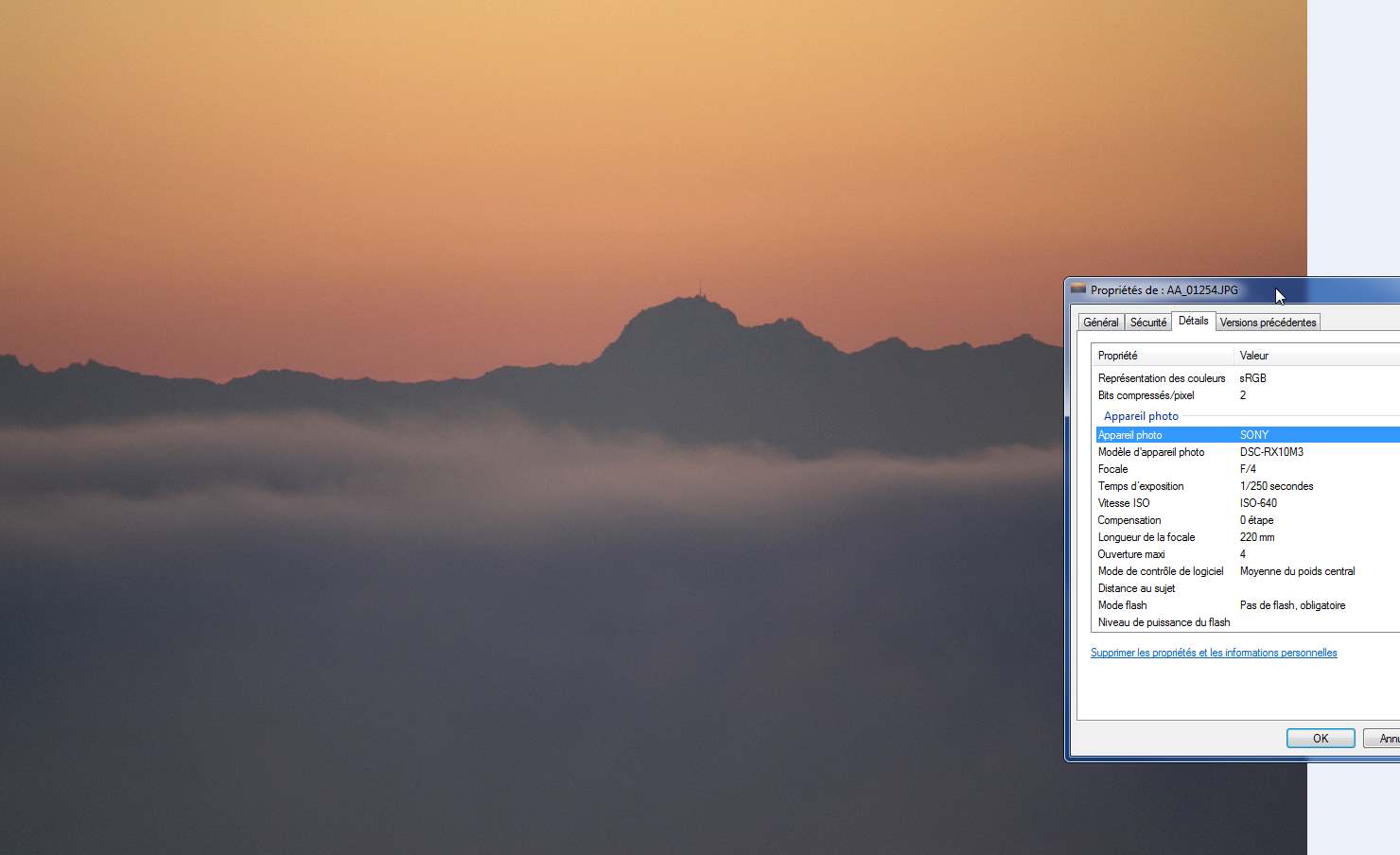Click the F/4 value
This screenshot has height=855, width=1400.
[x=1248, y=469]
